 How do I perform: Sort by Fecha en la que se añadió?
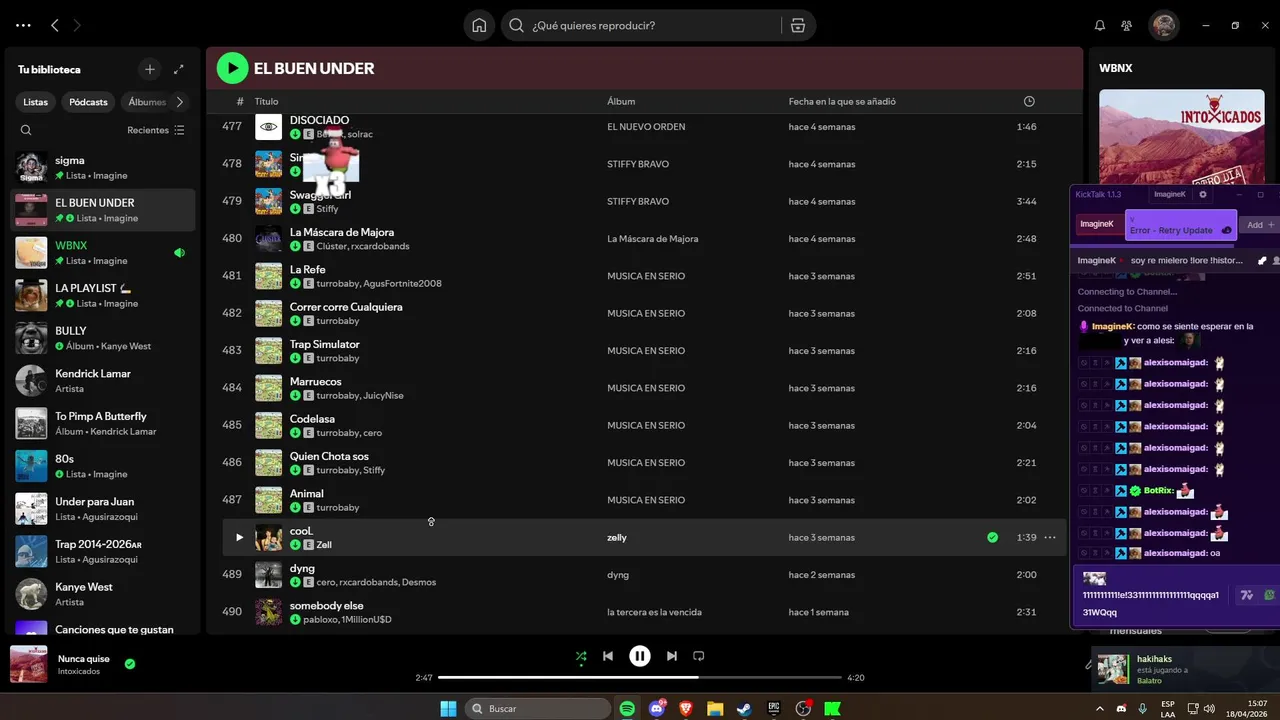pyautogui.click(x=842, y=102)
